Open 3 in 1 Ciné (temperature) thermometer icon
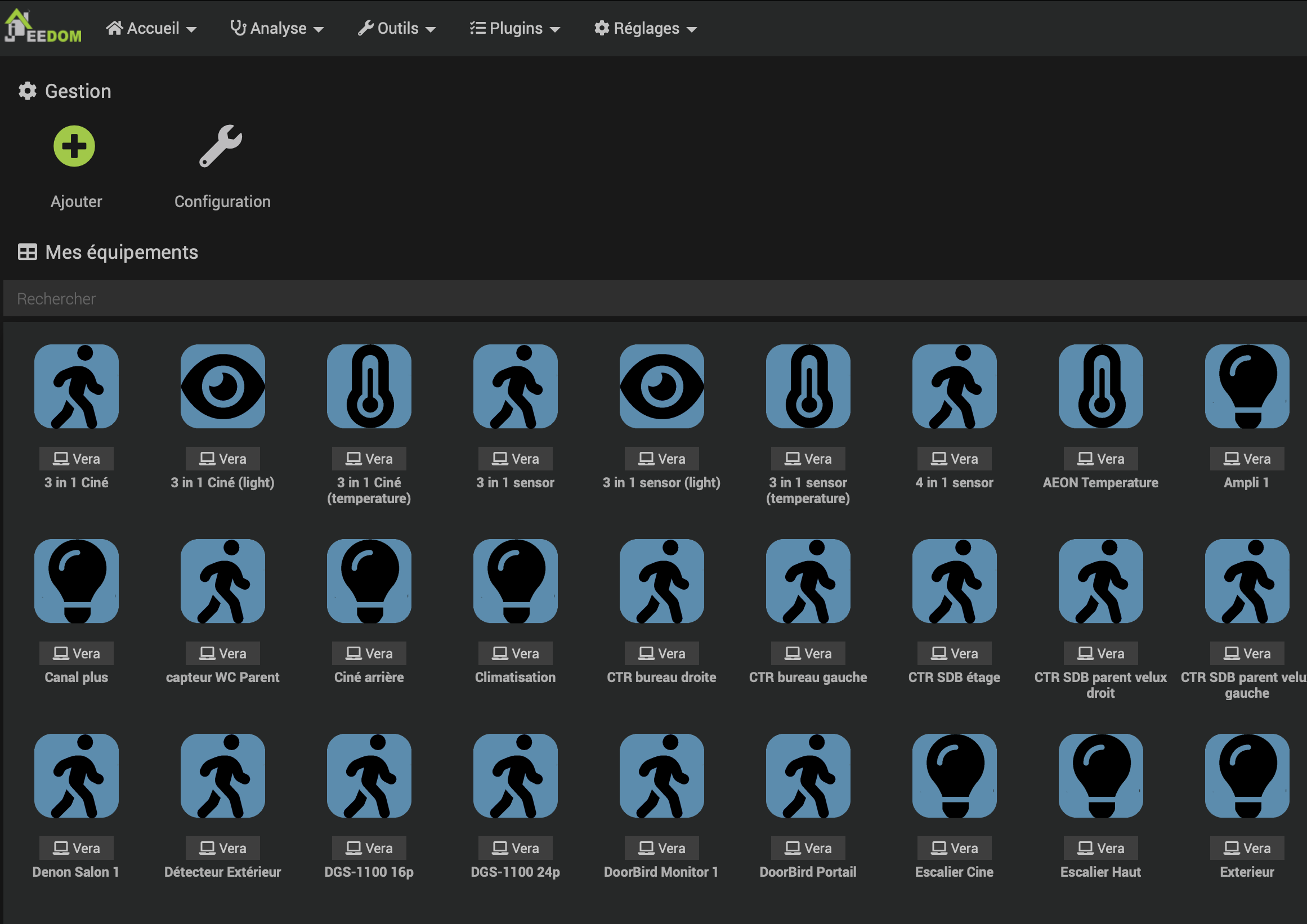The height and width of the screenshot is (924, 1307). click(x=369, y=387)
